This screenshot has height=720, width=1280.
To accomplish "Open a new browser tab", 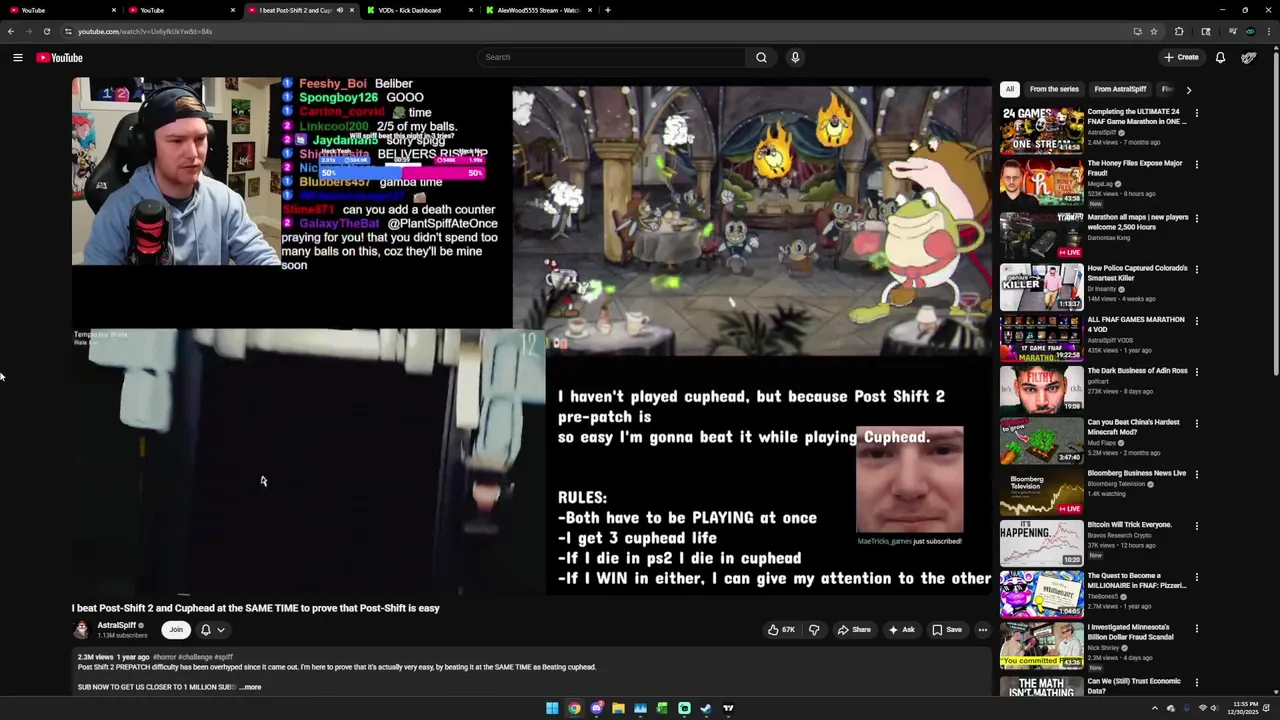I will 607,10.
